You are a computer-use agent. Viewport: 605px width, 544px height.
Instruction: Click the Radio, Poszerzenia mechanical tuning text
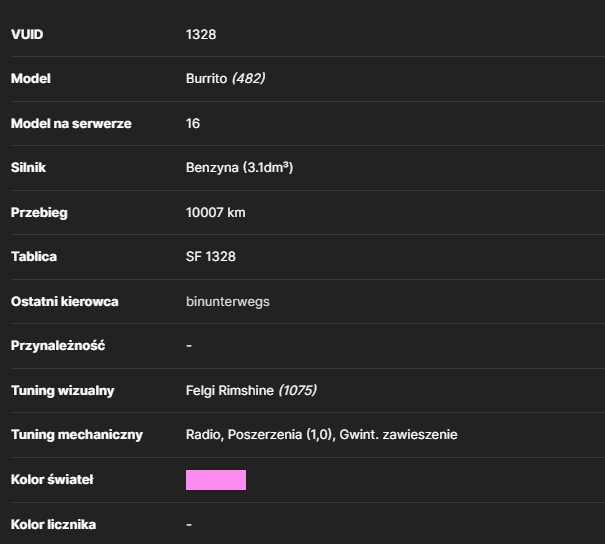tap(321, 434)
